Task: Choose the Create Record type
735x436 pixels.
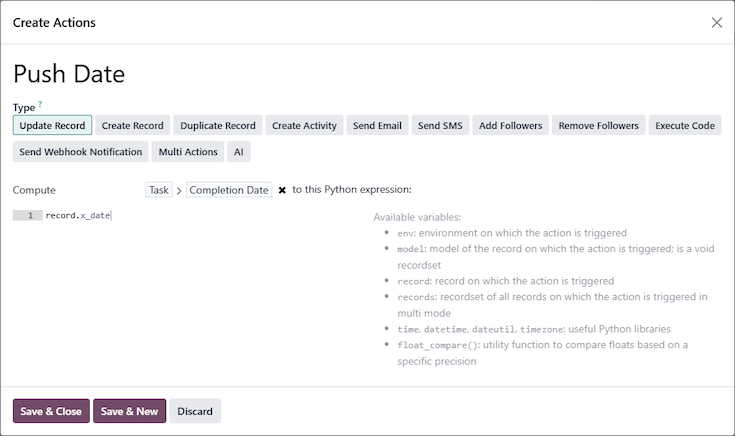Action: click(132, 126)
